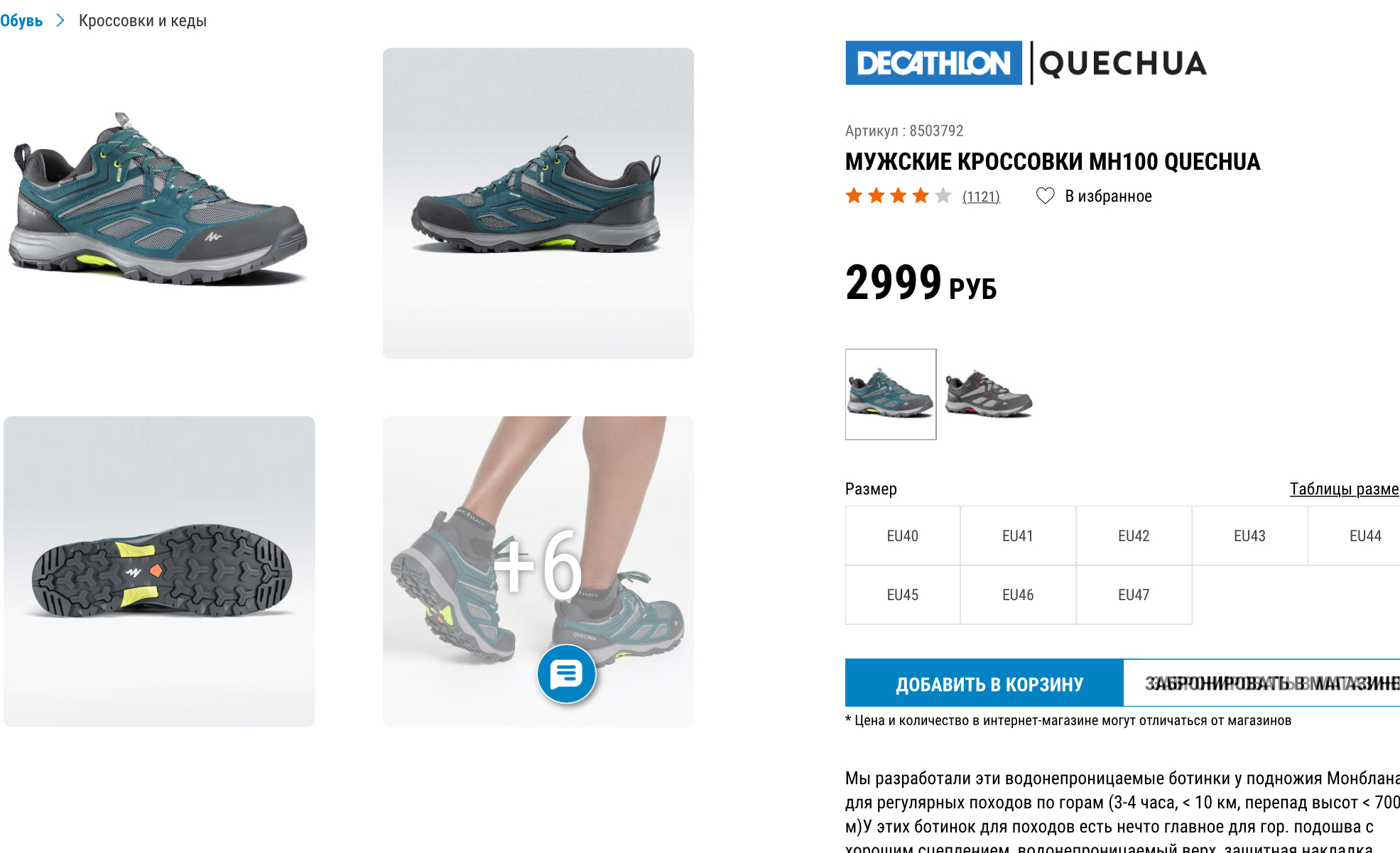Viewport: 1400px width, 853px height.
Task: Click Забронировать в магазине button
Action: [1262, 683]
